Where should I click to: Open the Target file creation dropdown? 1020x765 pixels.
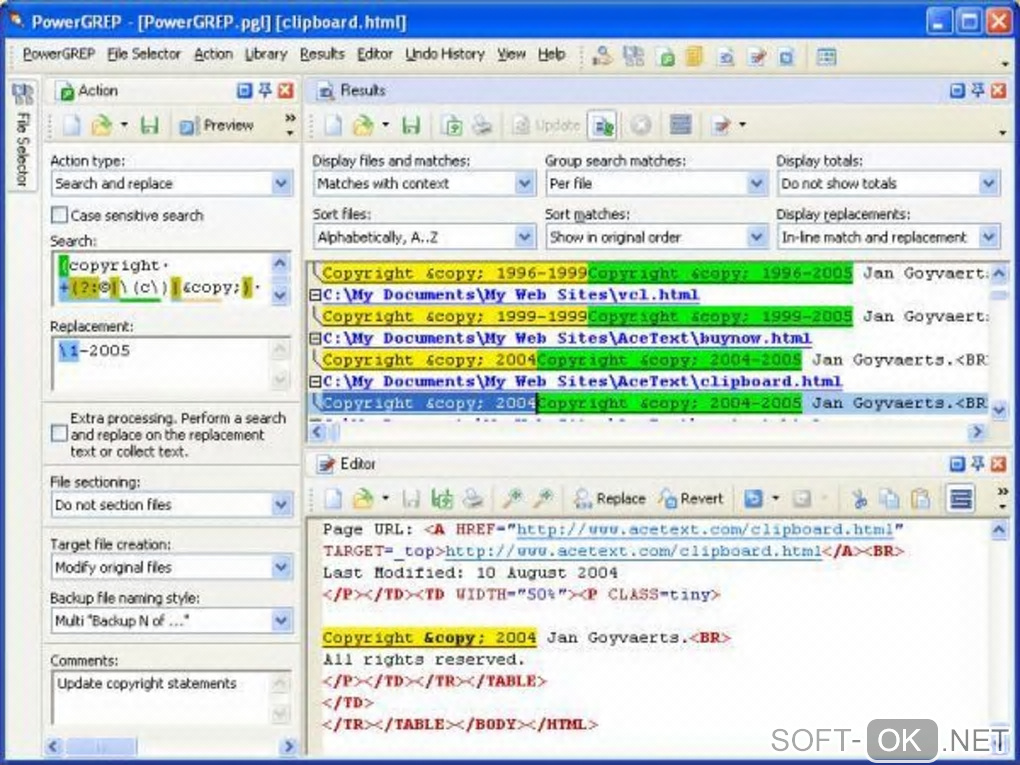point(281,567)
